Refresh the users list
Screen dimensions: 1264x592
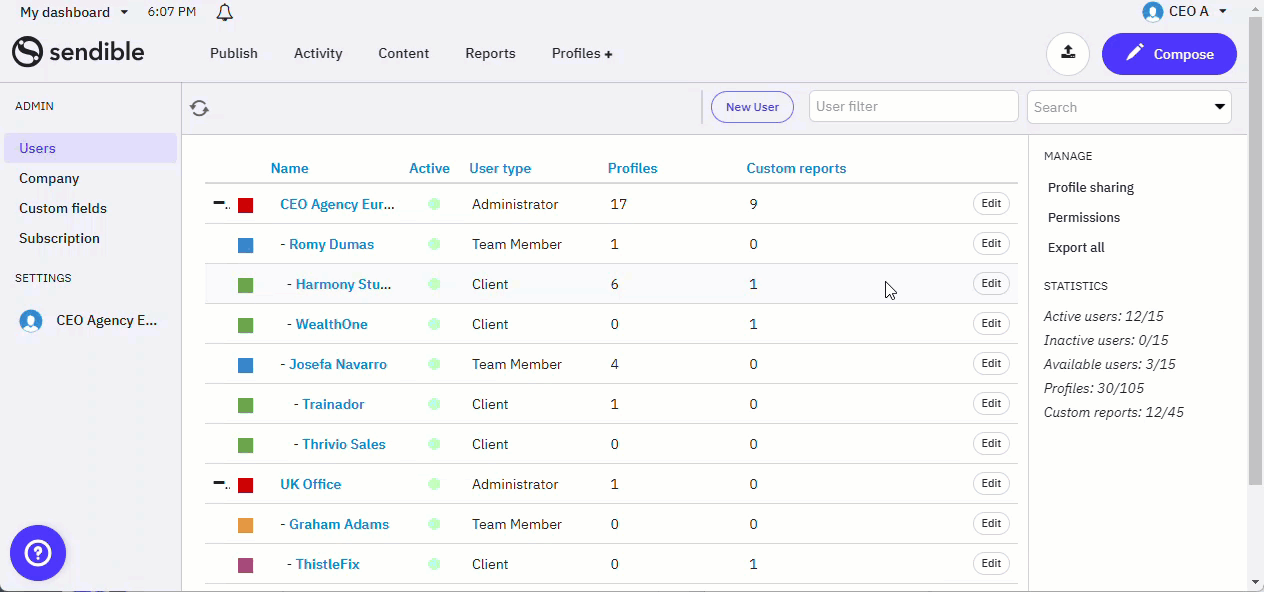coord(199,108)
